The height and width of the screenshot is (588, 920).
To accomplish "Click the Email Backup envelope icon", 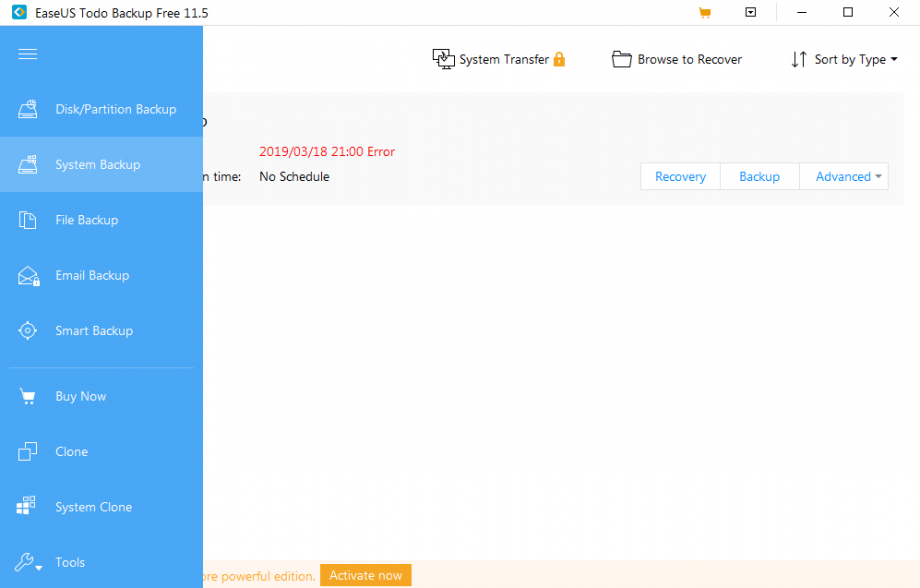I will coord(28,276).
